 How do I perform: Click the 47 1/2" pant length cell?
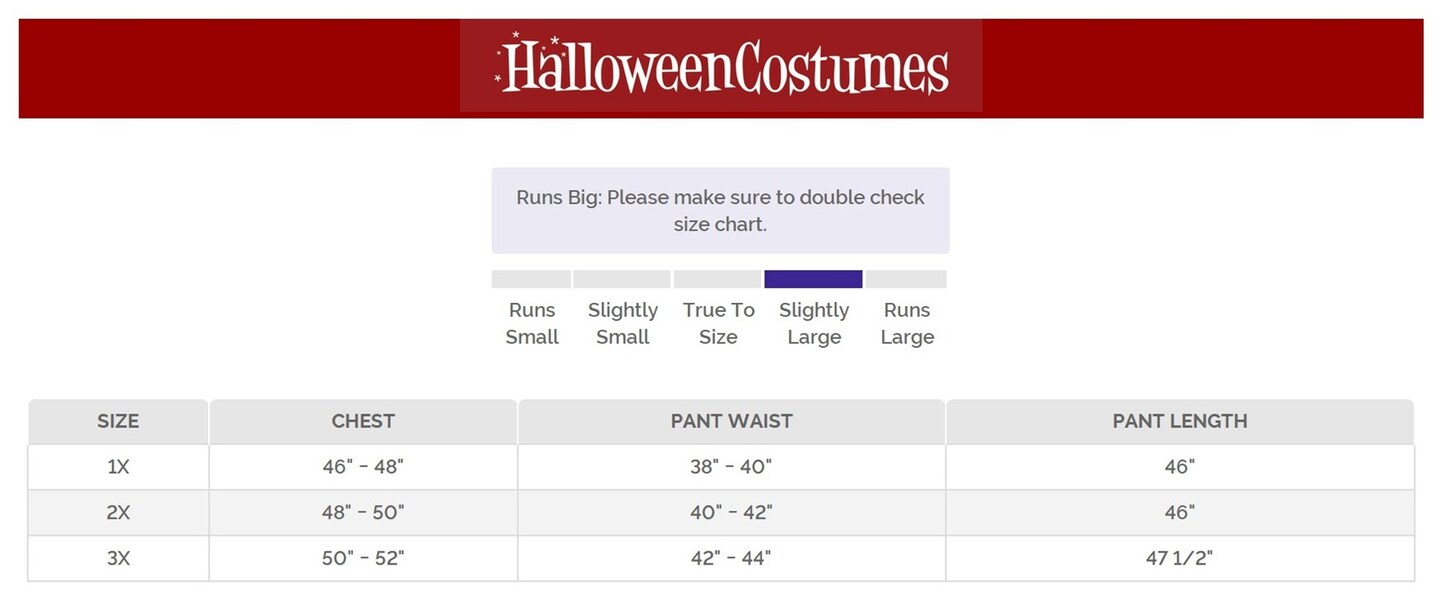tap(1180, 558)
